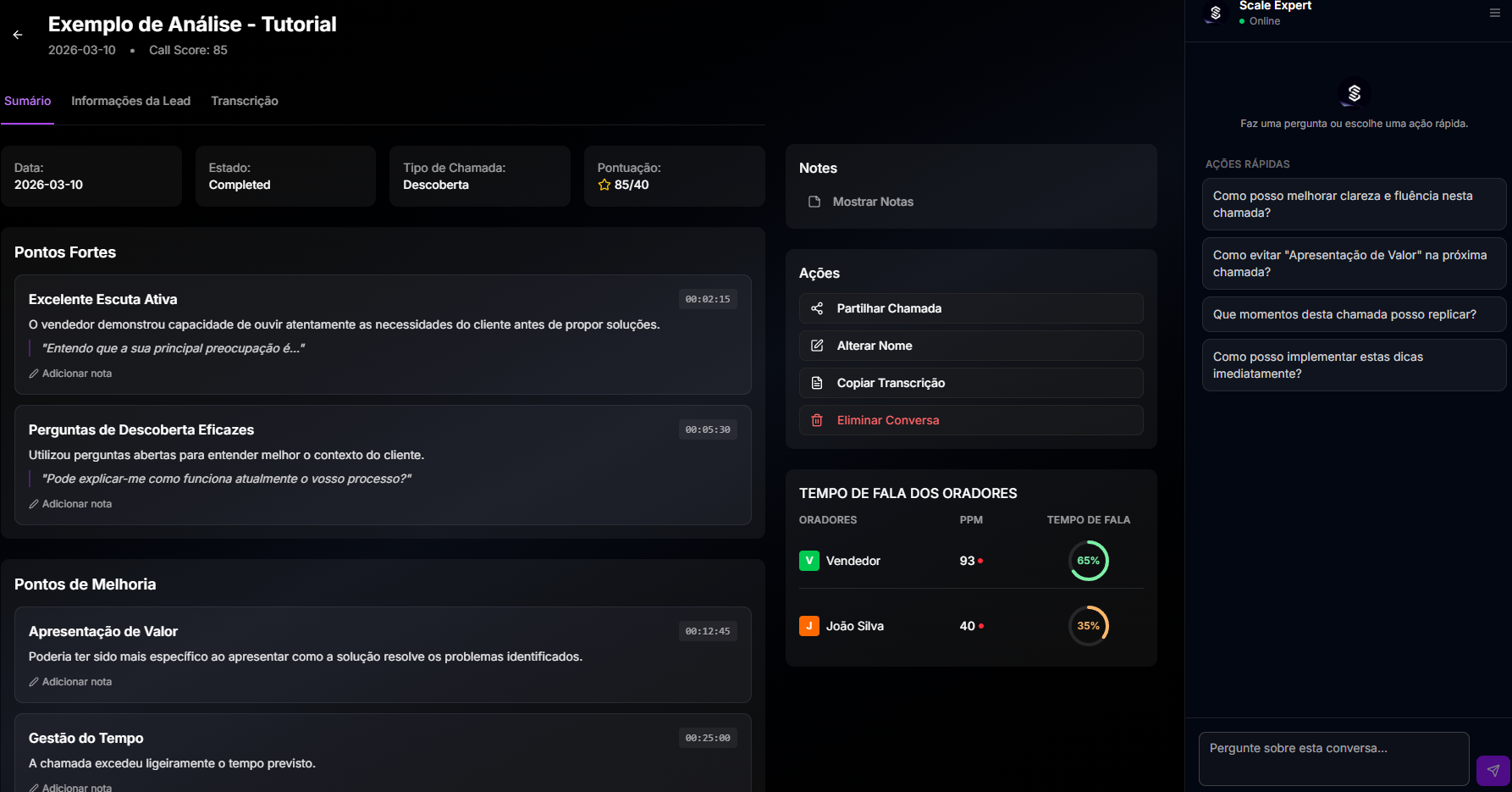
Task: Click the star icon next to 85/40
Action: [x=604, y=185]
